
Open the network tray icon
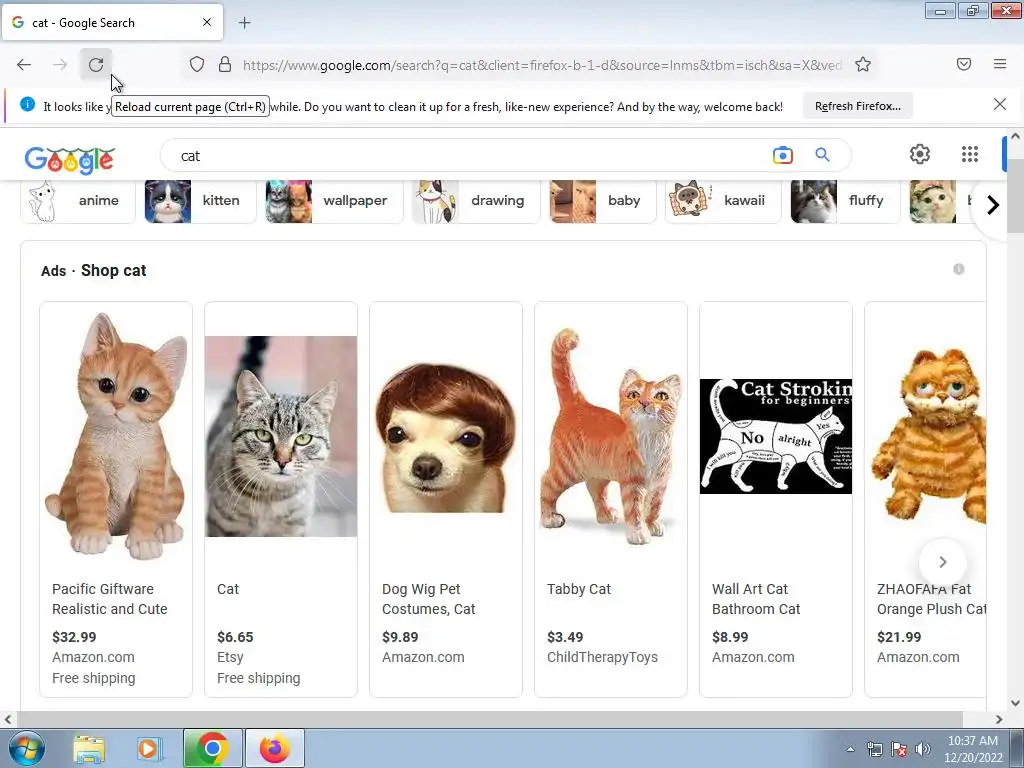874,749
